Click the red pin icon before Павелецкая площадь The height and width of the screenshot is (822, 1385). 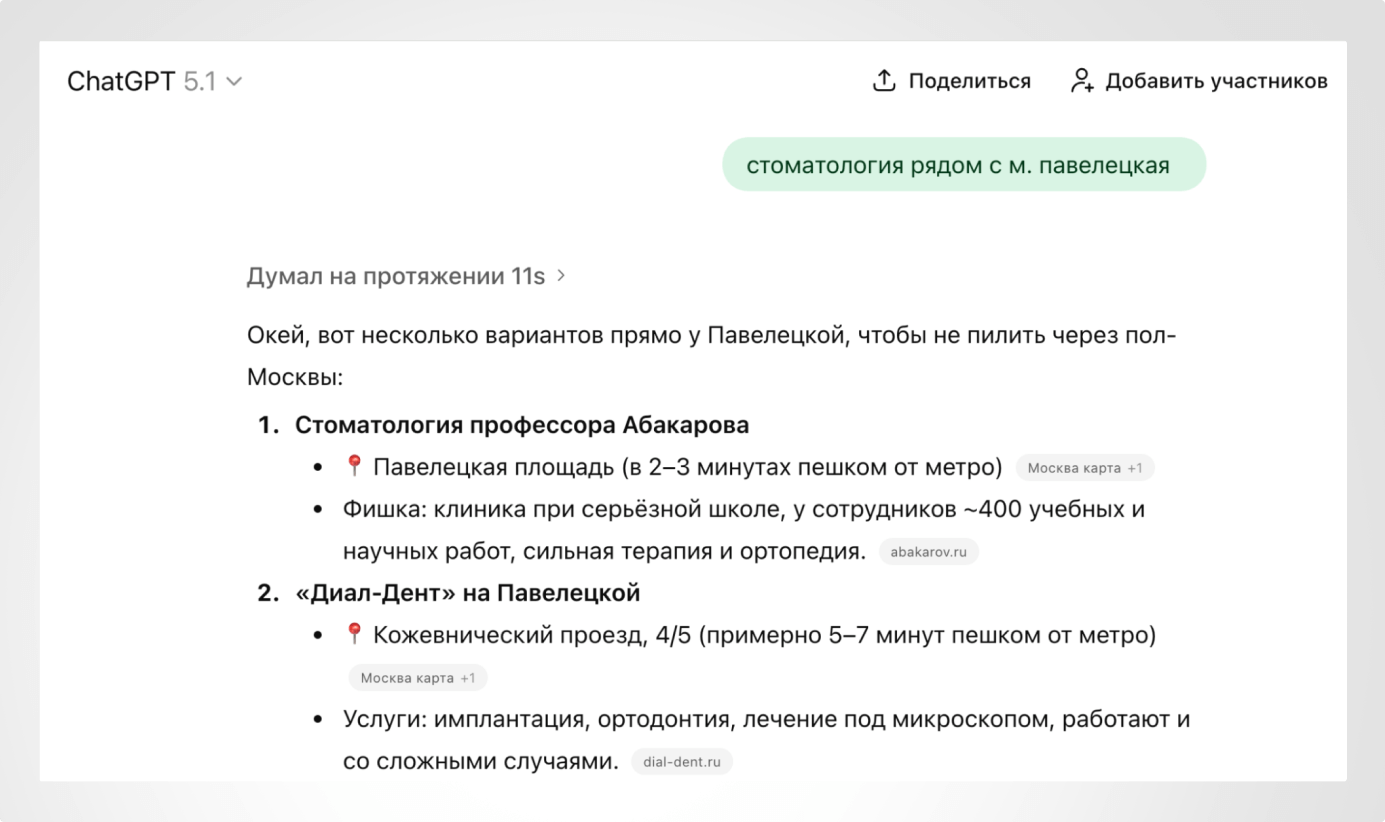(356, 466)
